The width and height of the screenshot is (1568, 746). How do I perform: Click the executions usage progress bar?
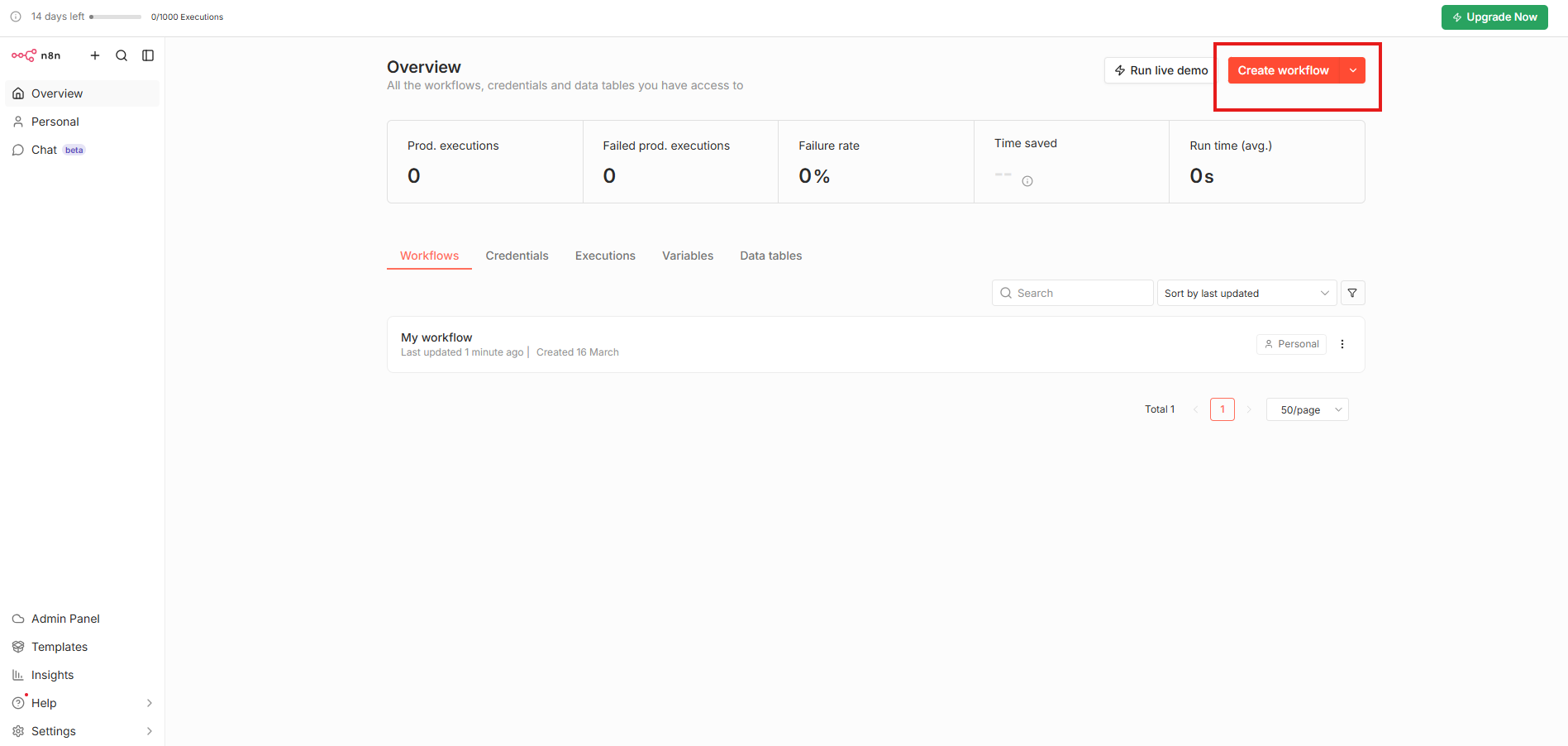116,17
